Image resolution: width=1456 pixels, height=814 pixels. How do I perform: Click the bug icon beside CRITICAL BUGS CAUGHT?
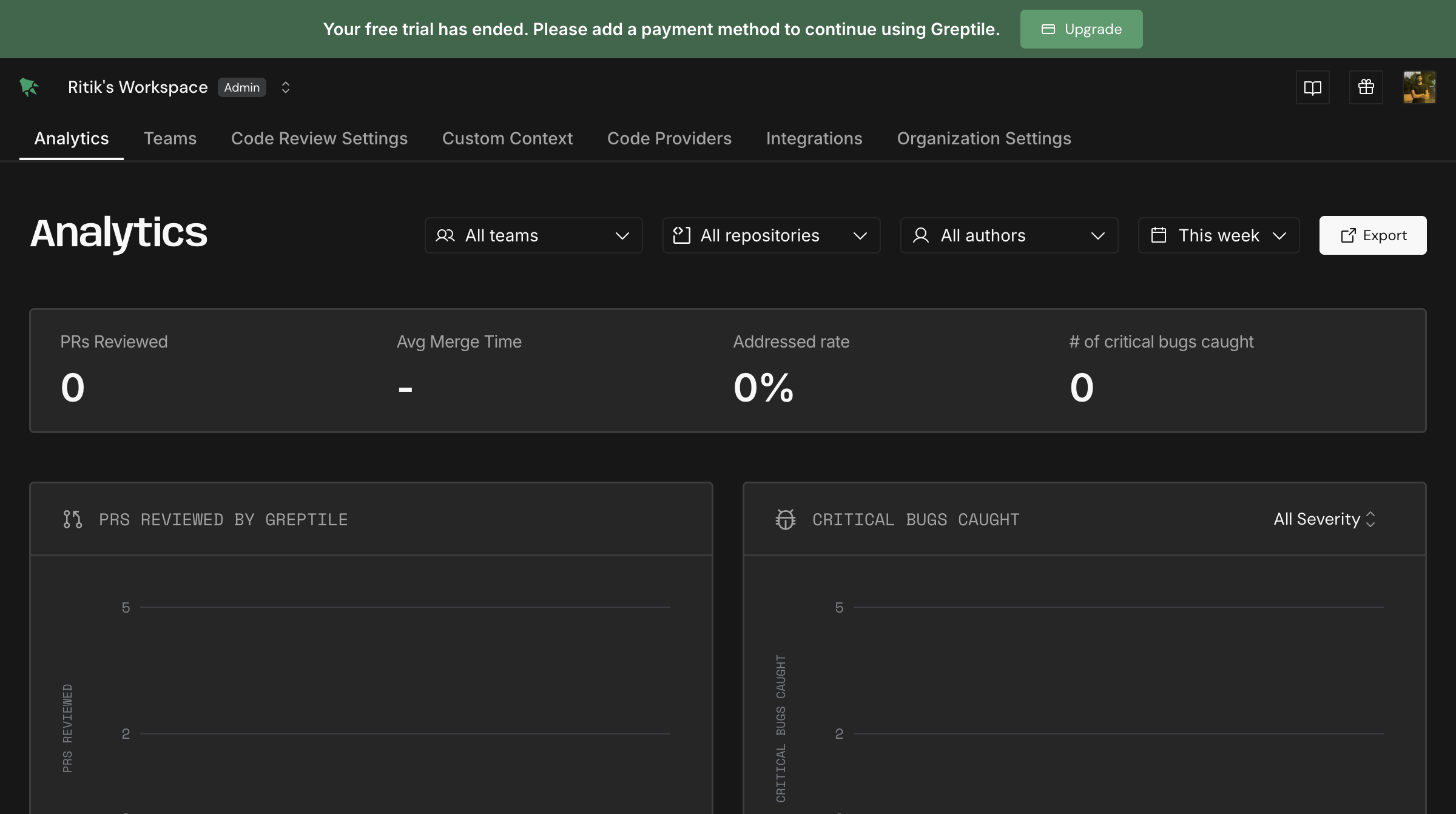click(786, 519)
